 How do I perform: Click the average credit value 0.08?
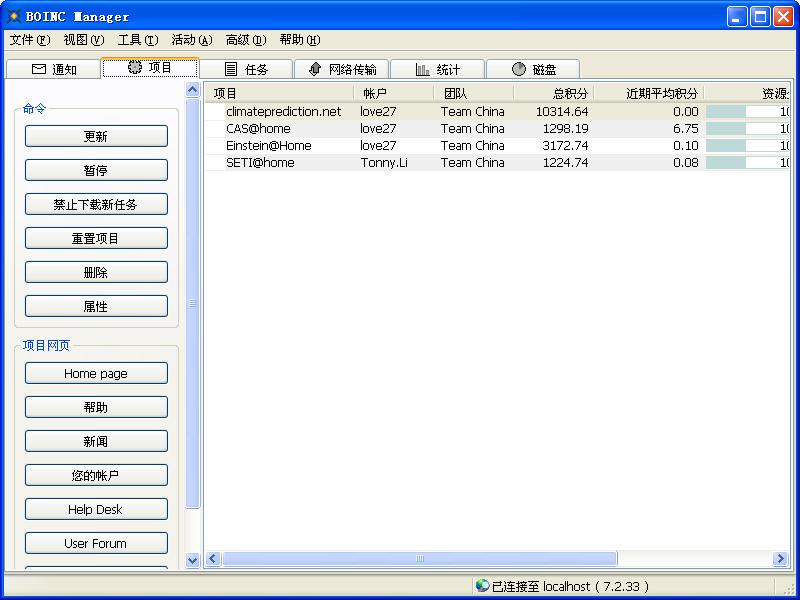[x=686, y=163]
